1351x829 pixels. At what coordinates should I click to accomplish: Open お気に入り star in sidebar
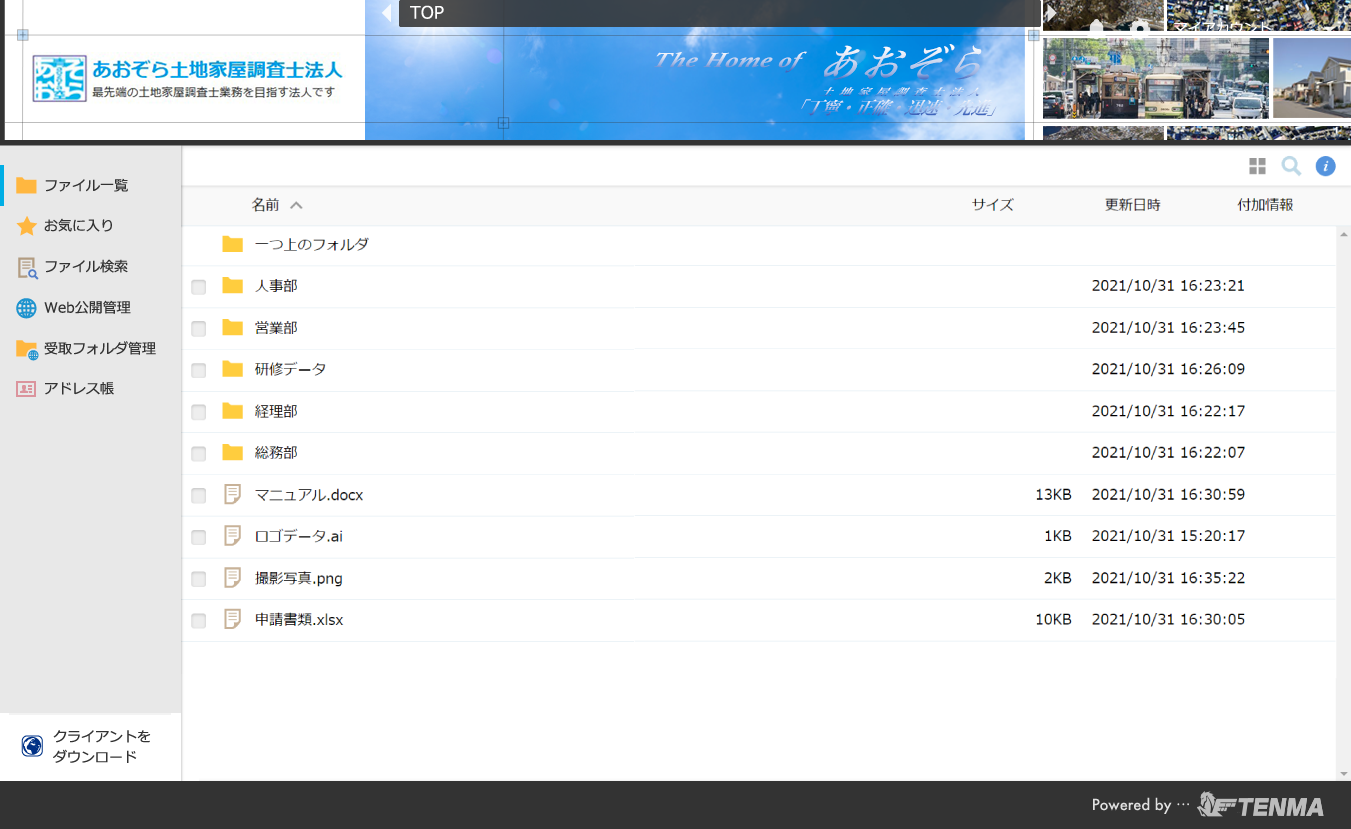click(x=27, y=227)
